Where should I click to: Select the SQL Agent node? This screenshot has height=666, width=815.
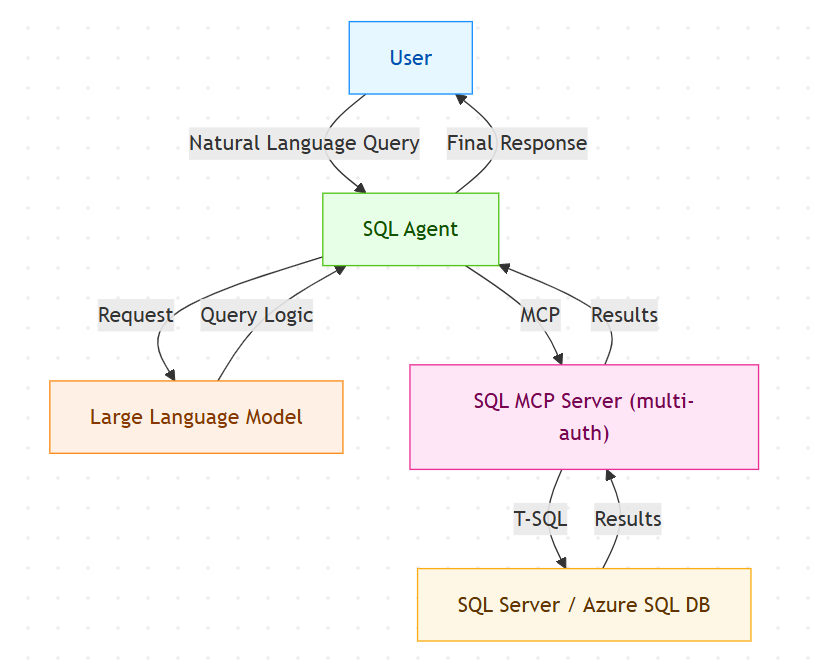410,229
